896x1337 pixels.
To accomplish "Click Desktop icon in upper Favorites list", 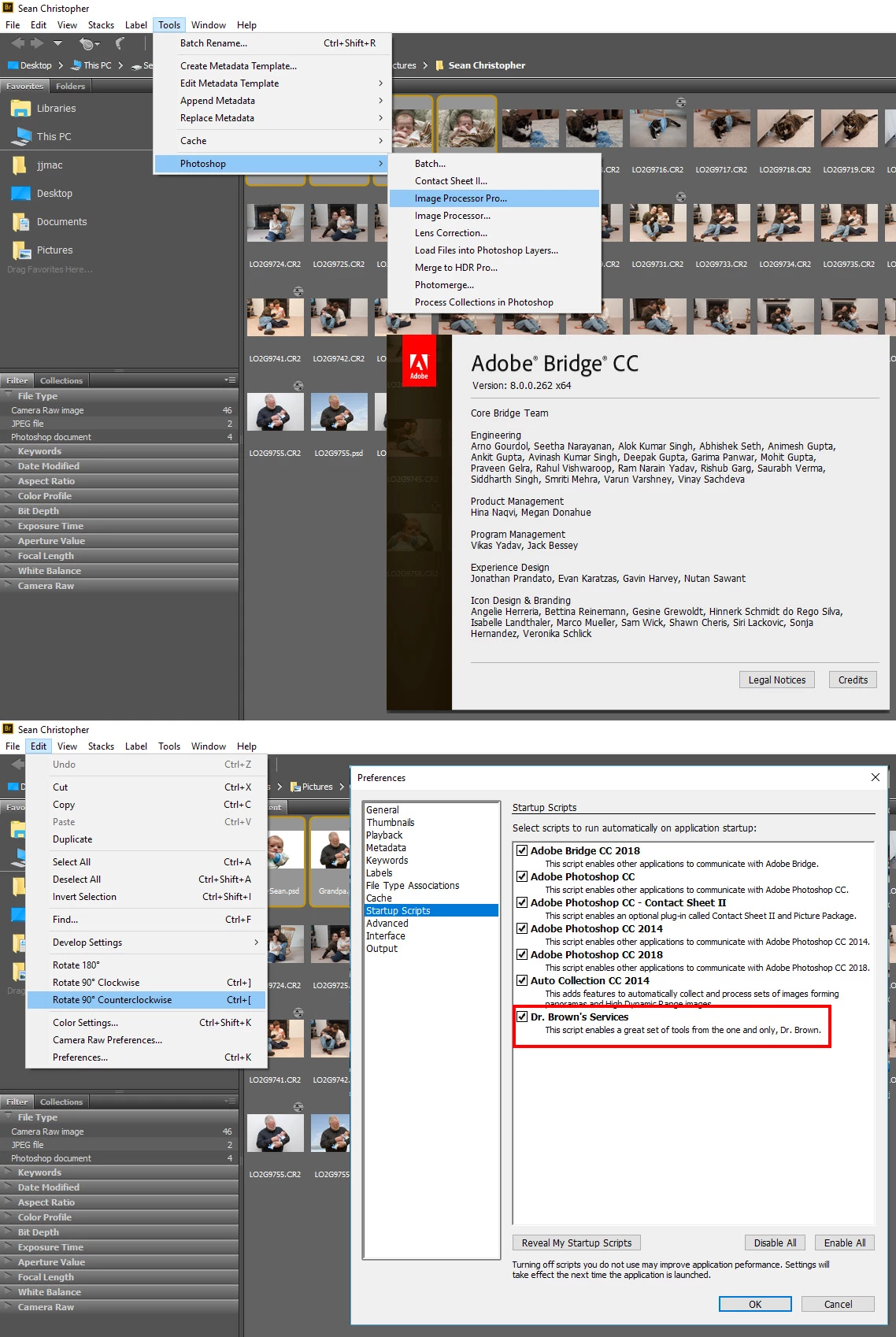I will tap(20, 194).
